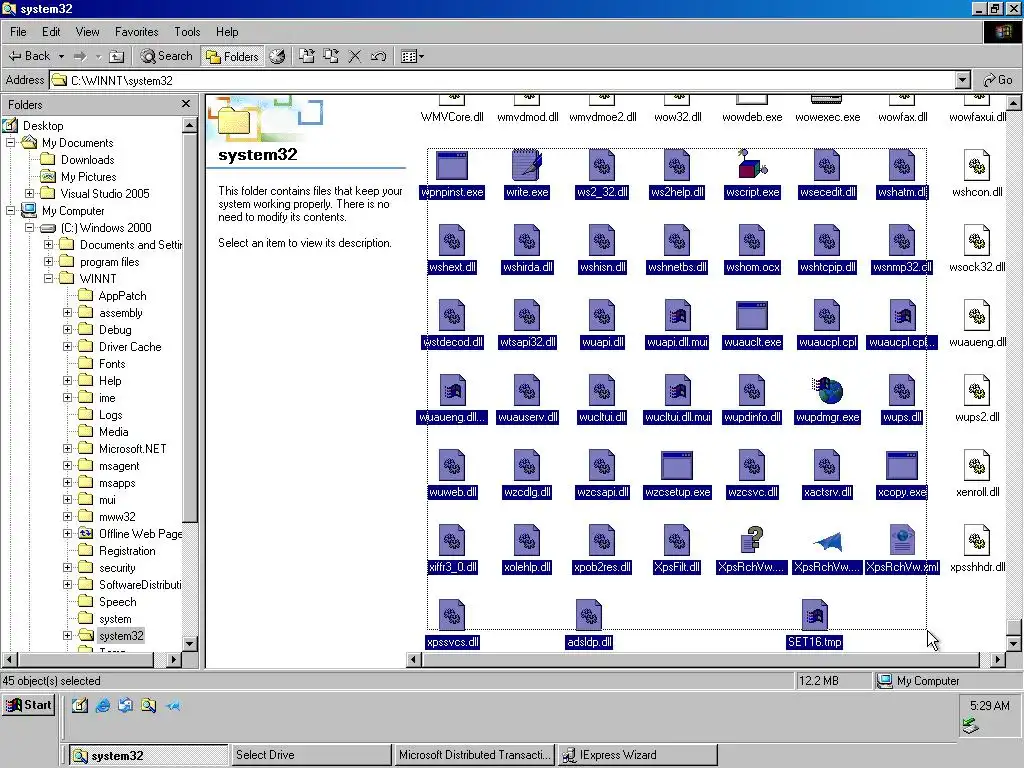Switch to Microsoft Distributed Transaction taskbar button
The image size is (1024, 768).
point(473,755)
